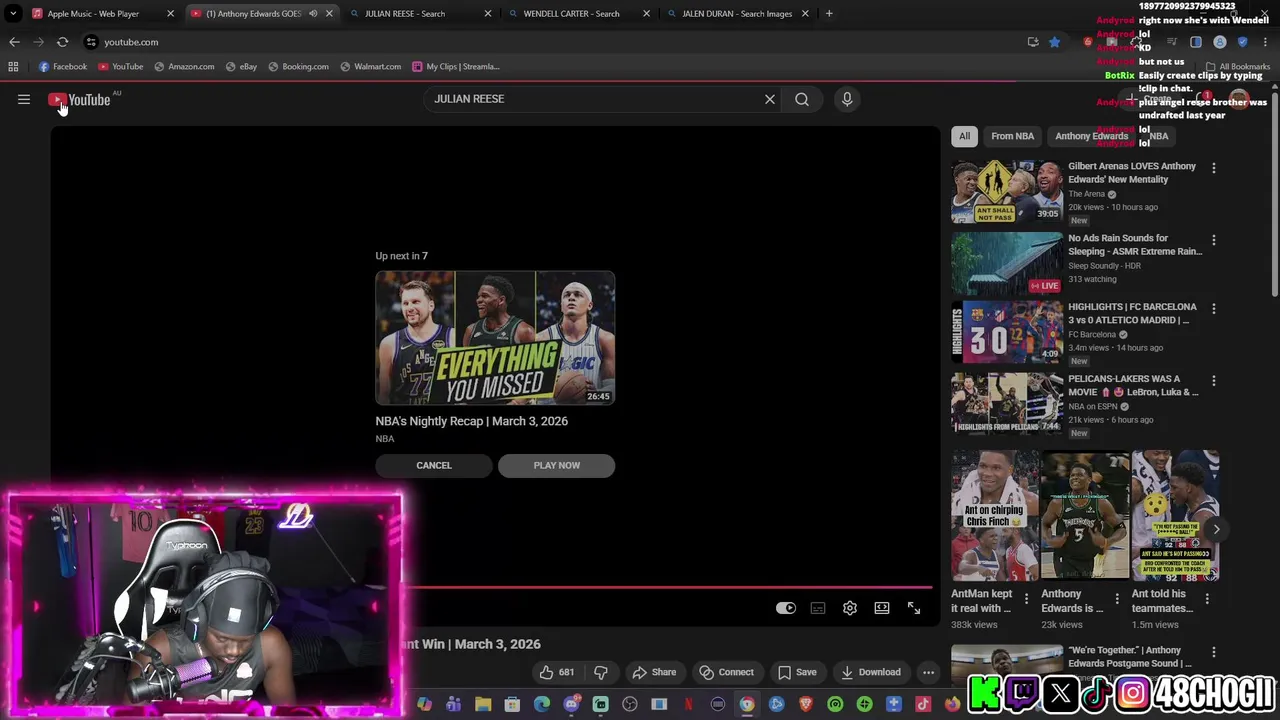Viewport: 1280px width, 720px height.
Task: Open Gilbert Arenas video thumbnail
Action: pos(1007,190)
